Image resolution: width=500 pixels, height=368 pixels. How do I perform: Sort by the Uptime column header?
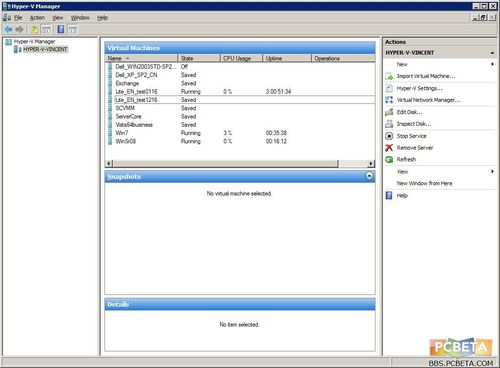287,58
